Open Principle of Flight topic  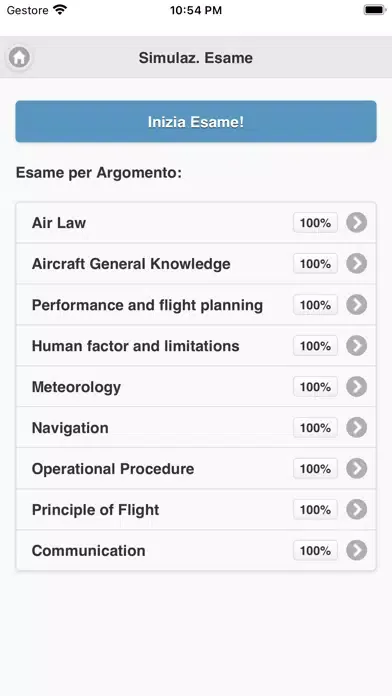pyautogui.click(x=196, y=510)
